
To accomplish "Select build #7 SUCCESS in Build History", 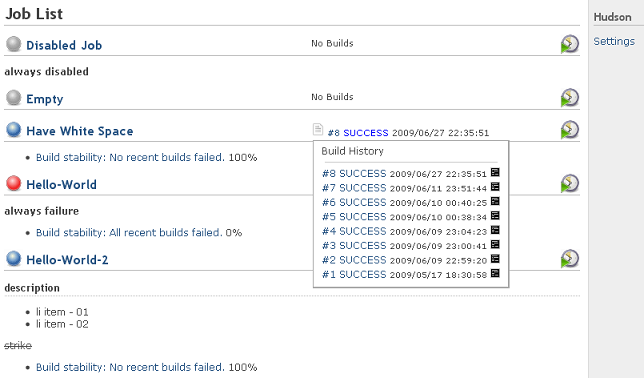I will 354,188.
